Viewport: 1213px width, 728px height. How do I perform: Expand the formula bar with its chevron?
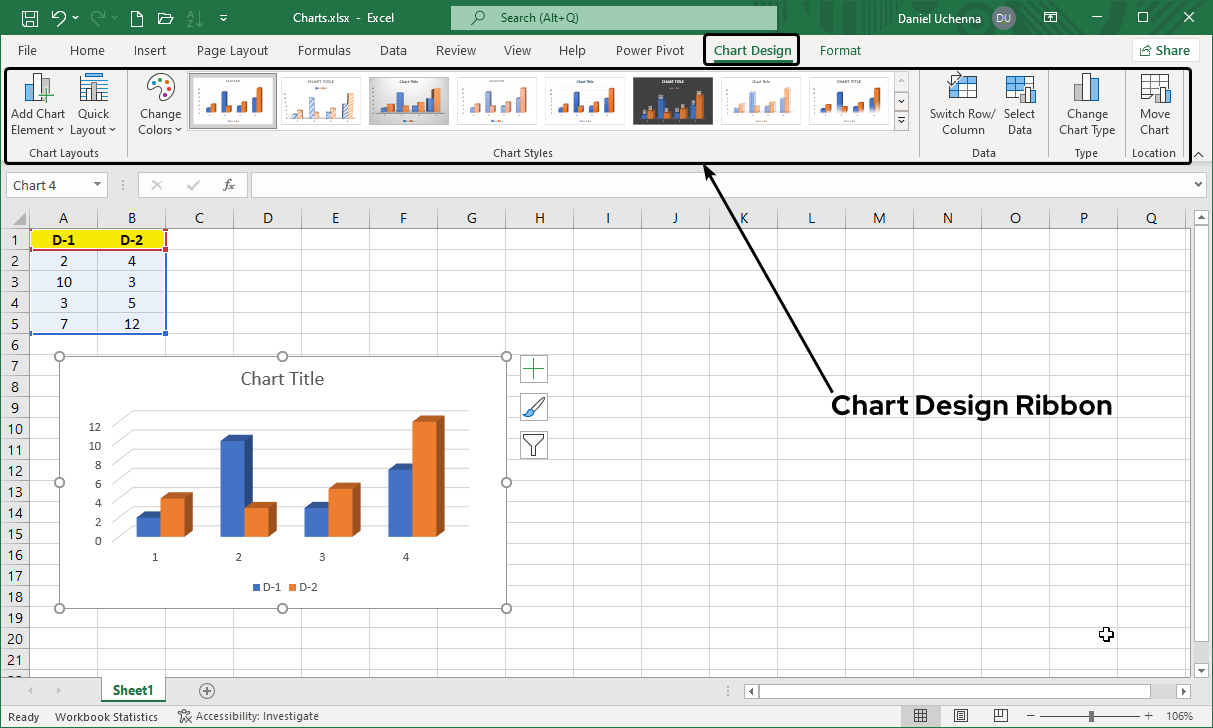coord(1199,185)
